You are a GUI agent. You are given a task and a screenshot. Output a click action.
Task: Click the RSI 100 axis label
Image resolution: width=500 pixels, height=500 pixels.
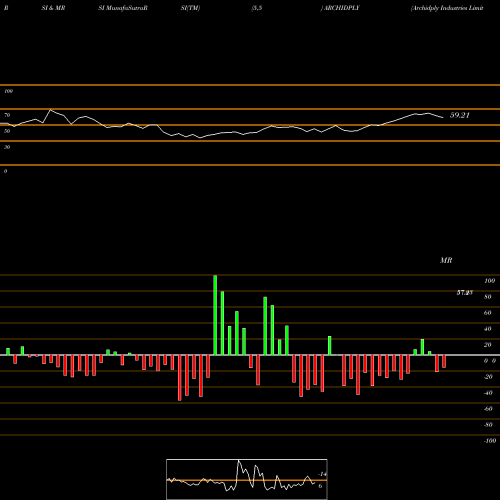pyautogui.click(x=8, y=91)
